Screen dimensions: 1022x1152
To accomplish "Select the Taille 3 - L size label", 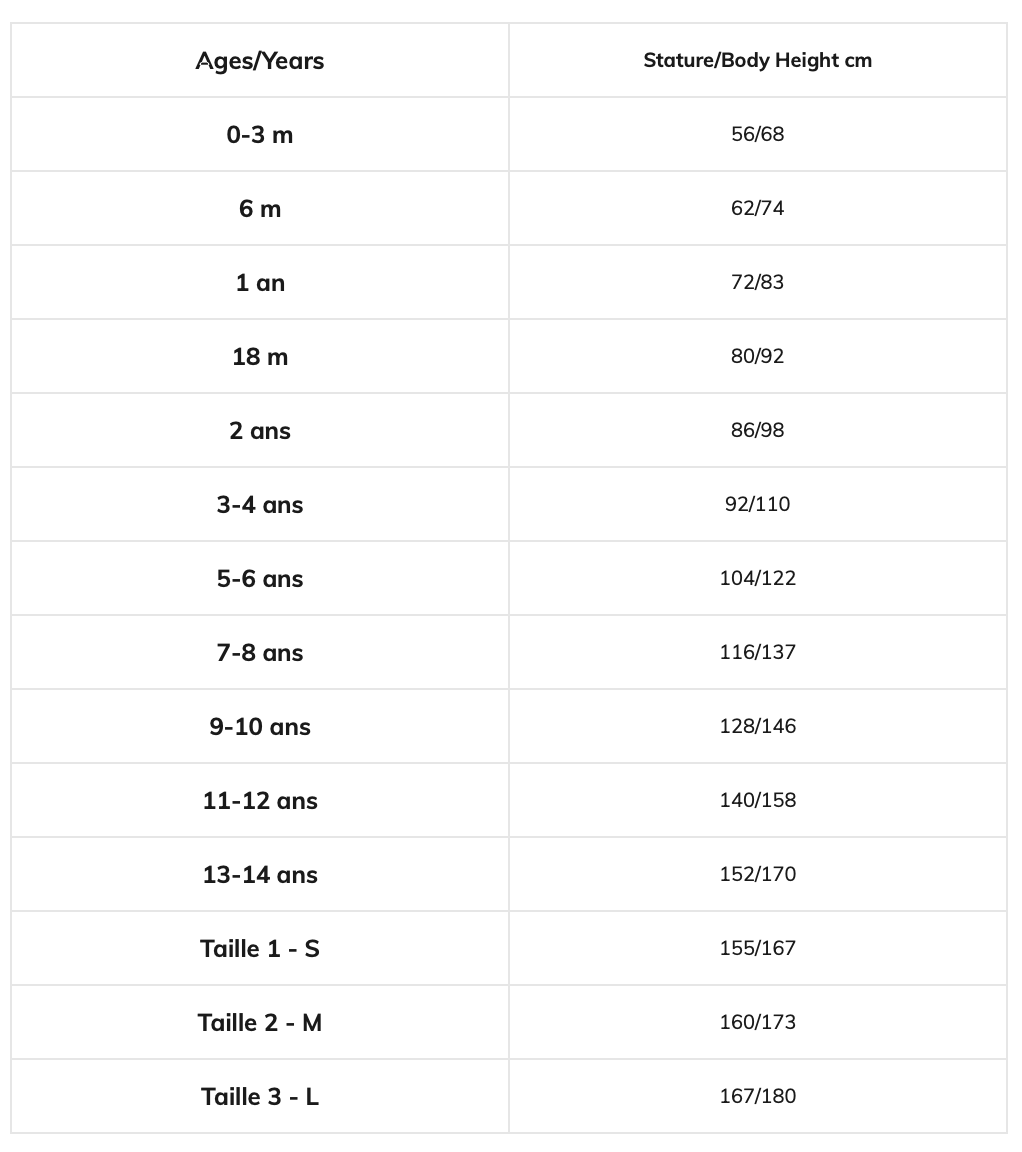I will 260,1097.
